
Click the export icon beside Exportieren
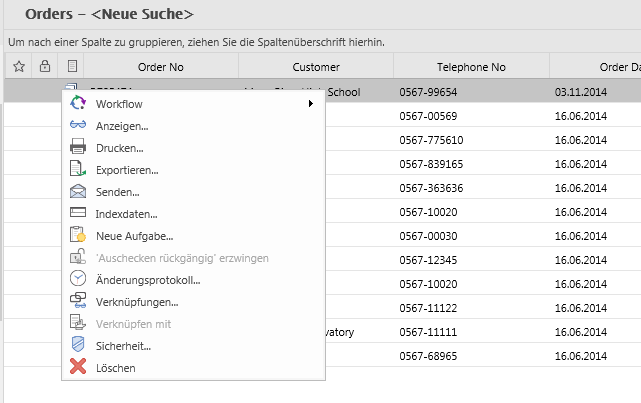tap(78, 170)
